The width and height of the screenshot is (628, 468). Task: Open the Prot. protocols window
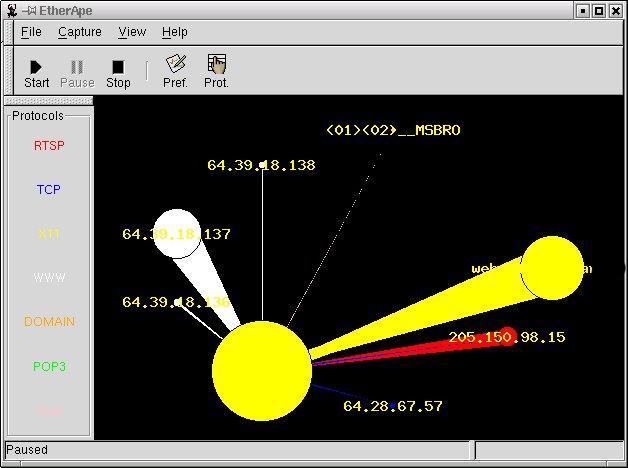(216, 72)
